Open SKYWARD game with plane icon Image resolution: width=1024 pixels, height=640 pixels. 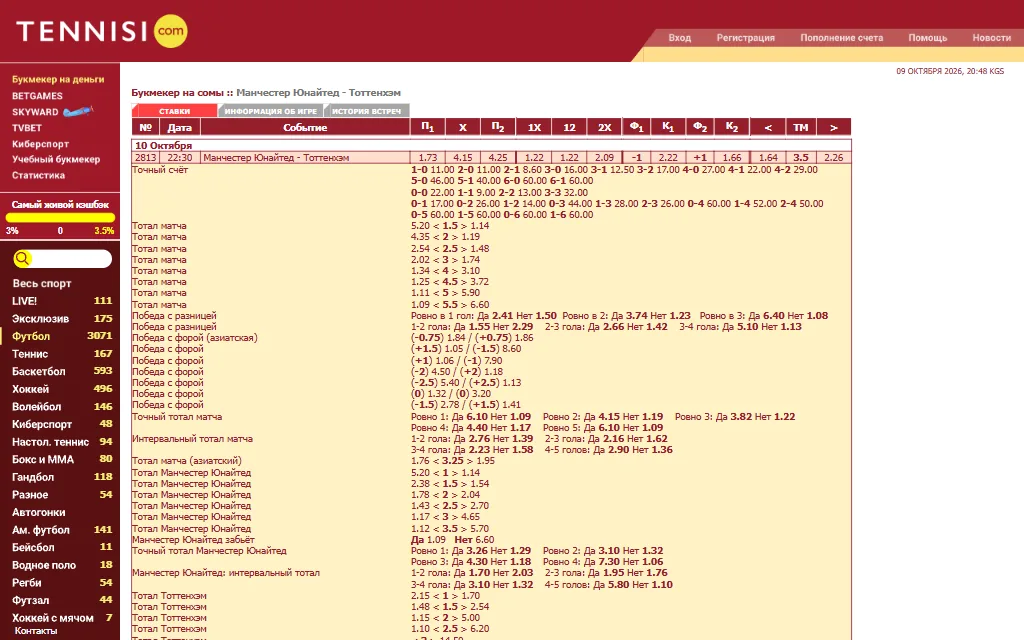pos(52,112)
